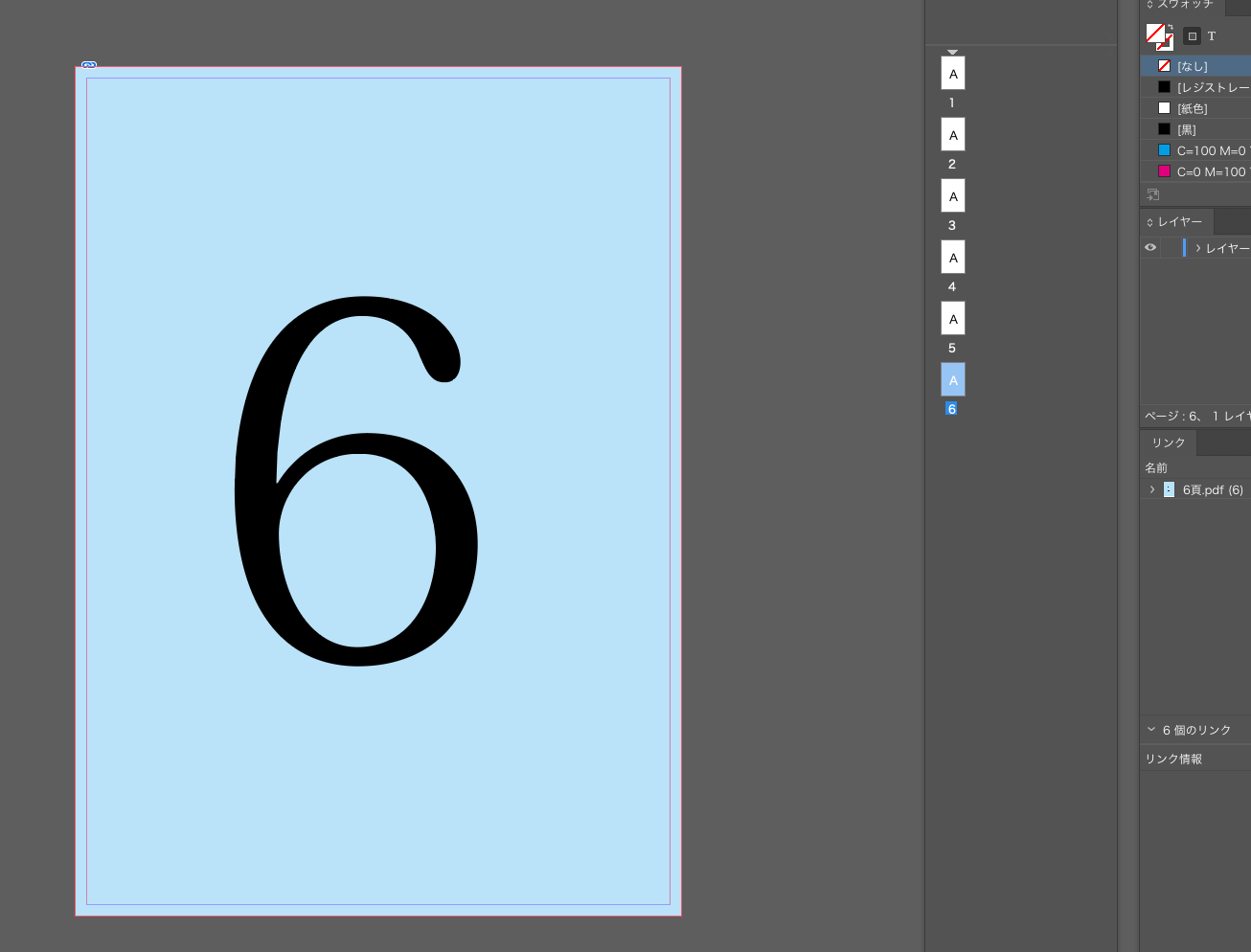Expand the layer disclosure arrow
This screenshot has height=952, width=1251.
point(1197,248)
